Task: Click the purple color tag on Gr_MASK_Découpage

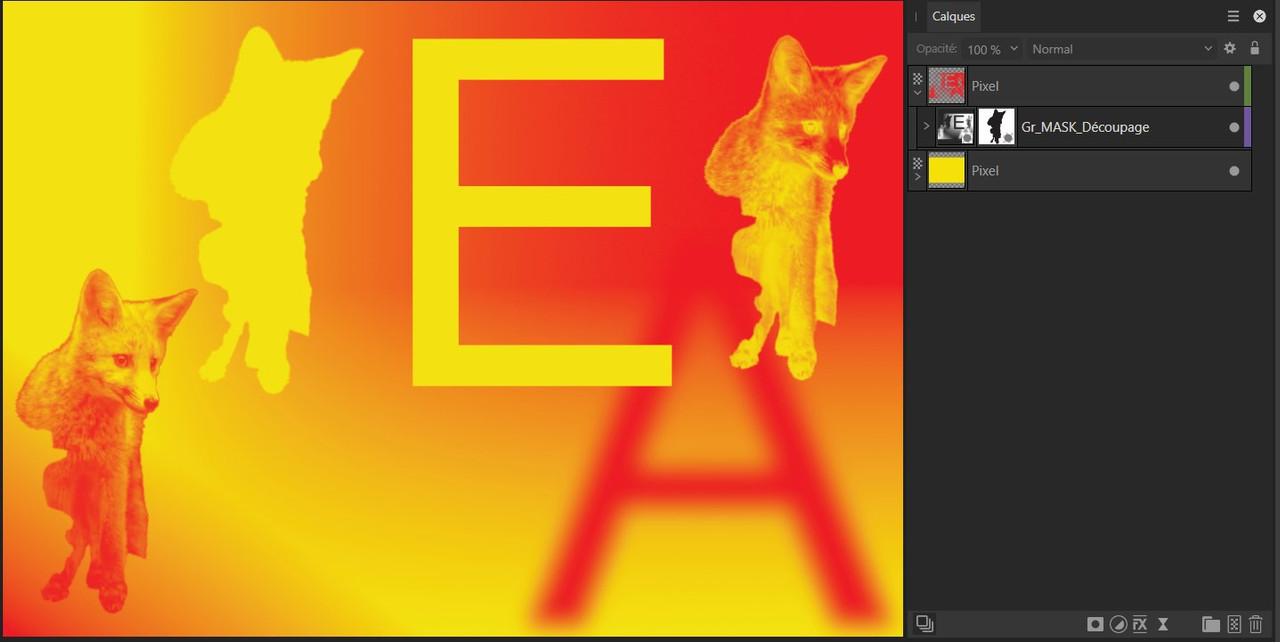Action: point(1247,127)
